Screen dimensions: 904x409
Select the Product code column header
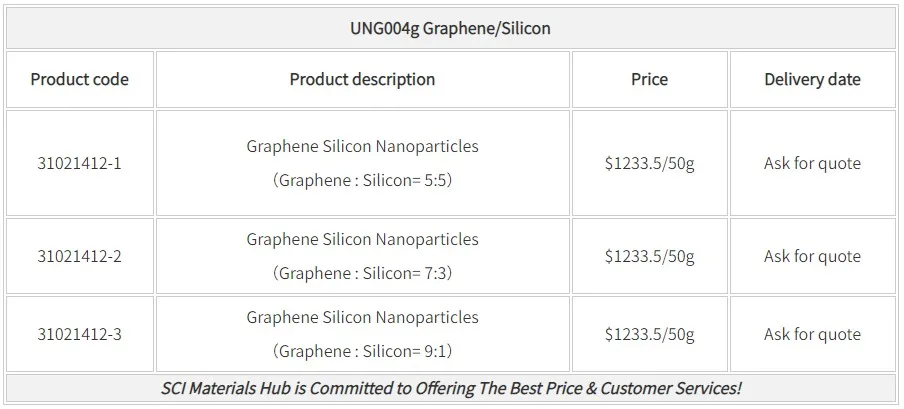tap(80, 79)
